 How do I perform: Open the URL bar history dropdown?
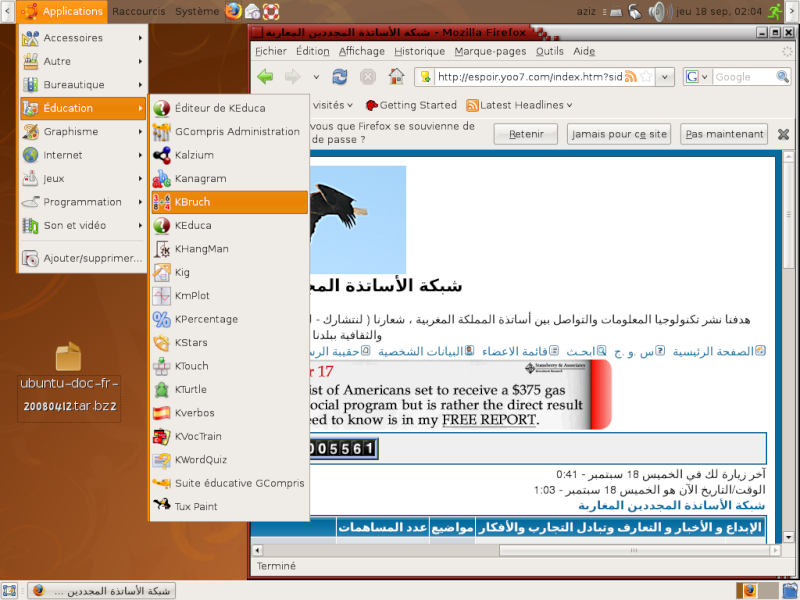pos(665,77)
